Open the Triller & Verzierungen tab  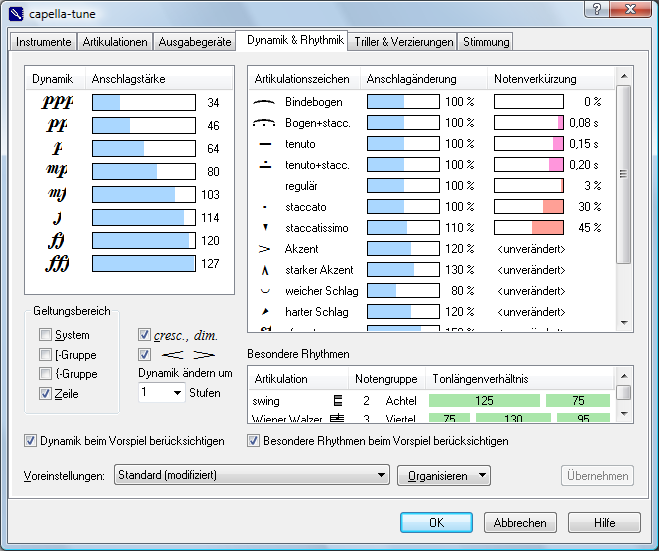point(403,42)
